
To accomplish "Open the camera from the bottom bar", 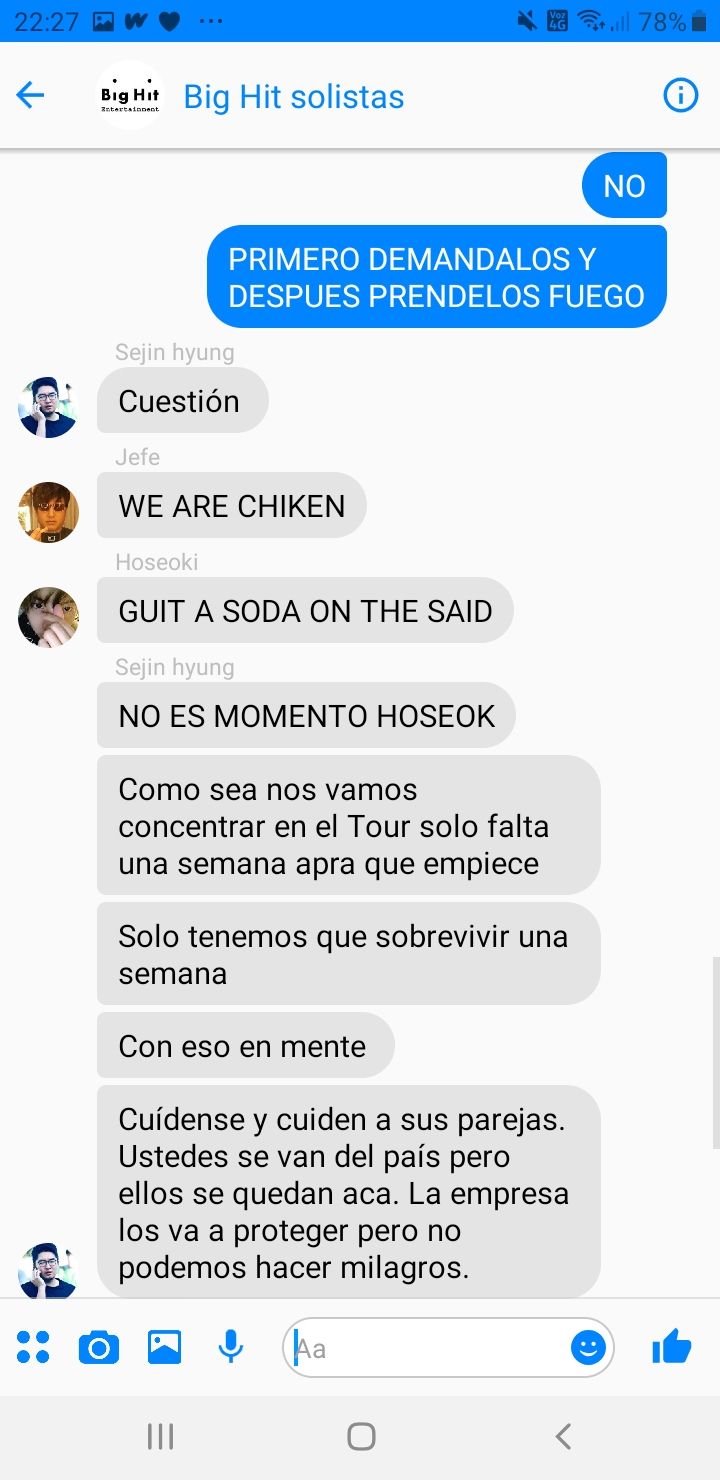I will 98,1348.
